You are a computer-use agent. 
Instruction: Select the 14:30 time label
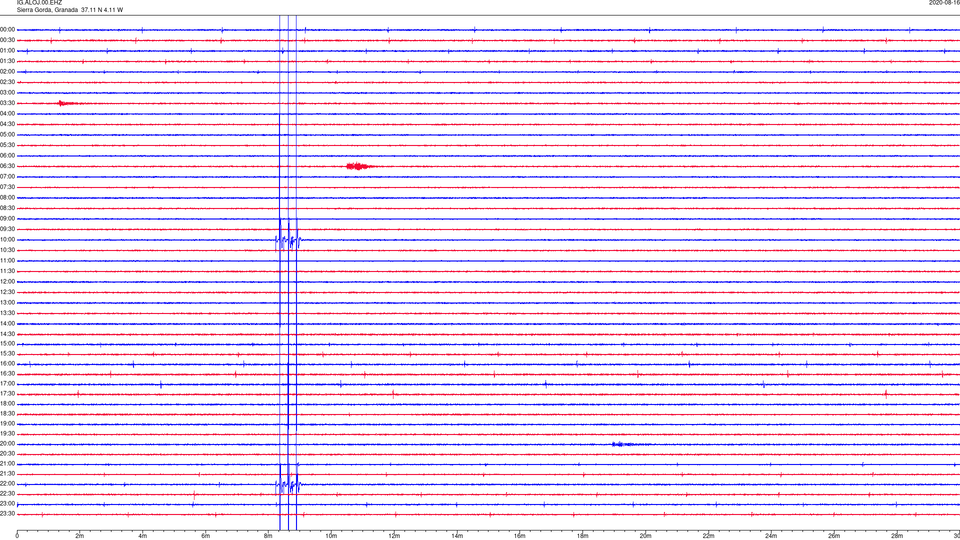(x=7, y=334)
